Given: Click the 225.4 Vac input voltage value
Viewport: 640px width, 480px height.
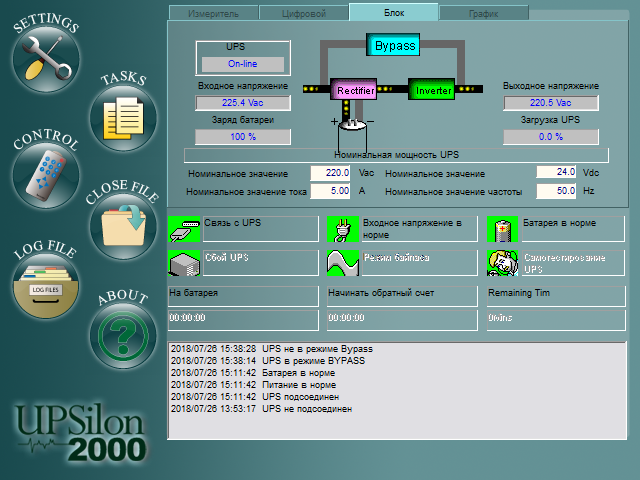Looking at the screenshot, I should pyautogui.click(x=243, y=103).
